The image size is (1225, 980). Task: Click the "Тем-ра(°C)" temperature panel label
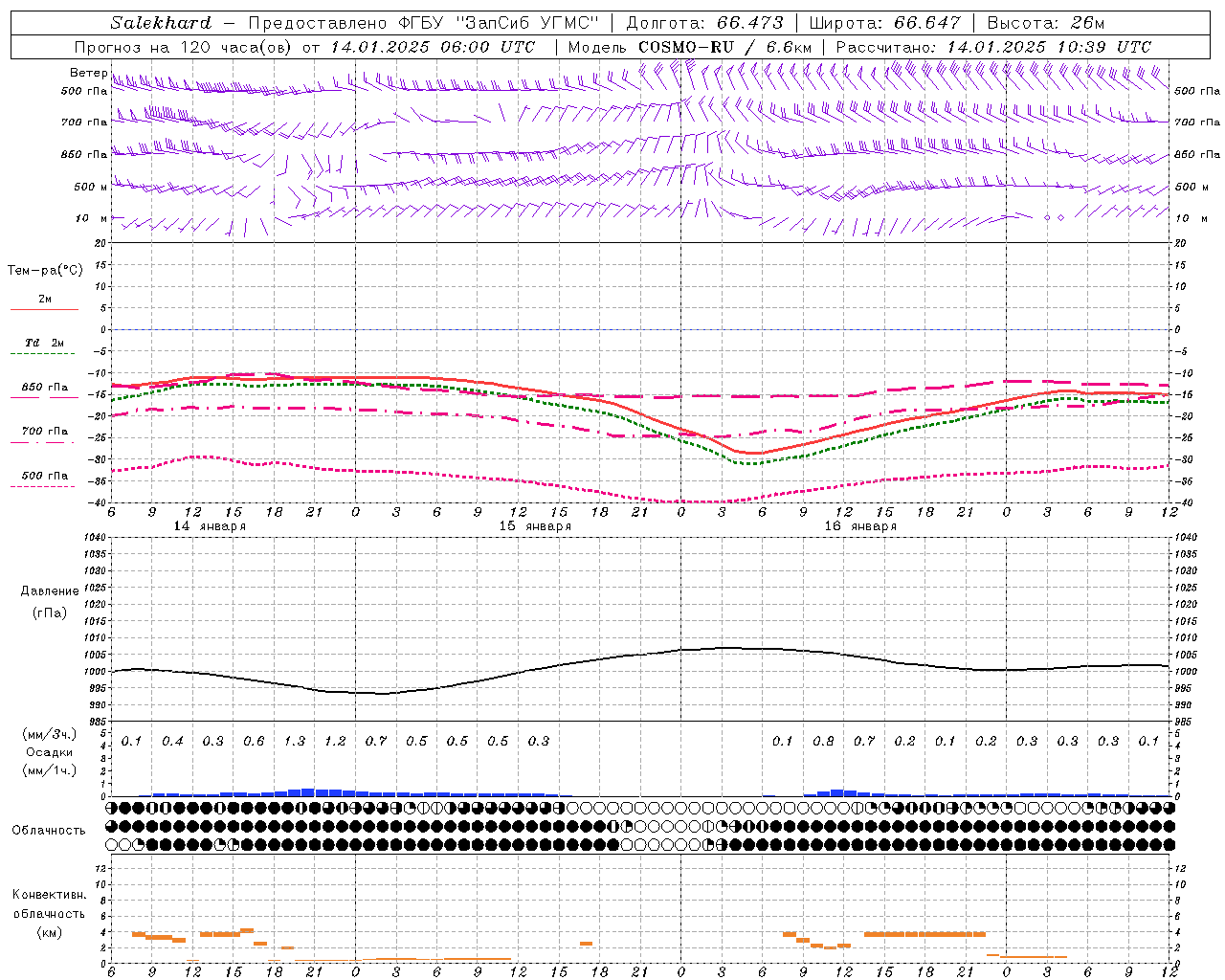pos(45,270)
